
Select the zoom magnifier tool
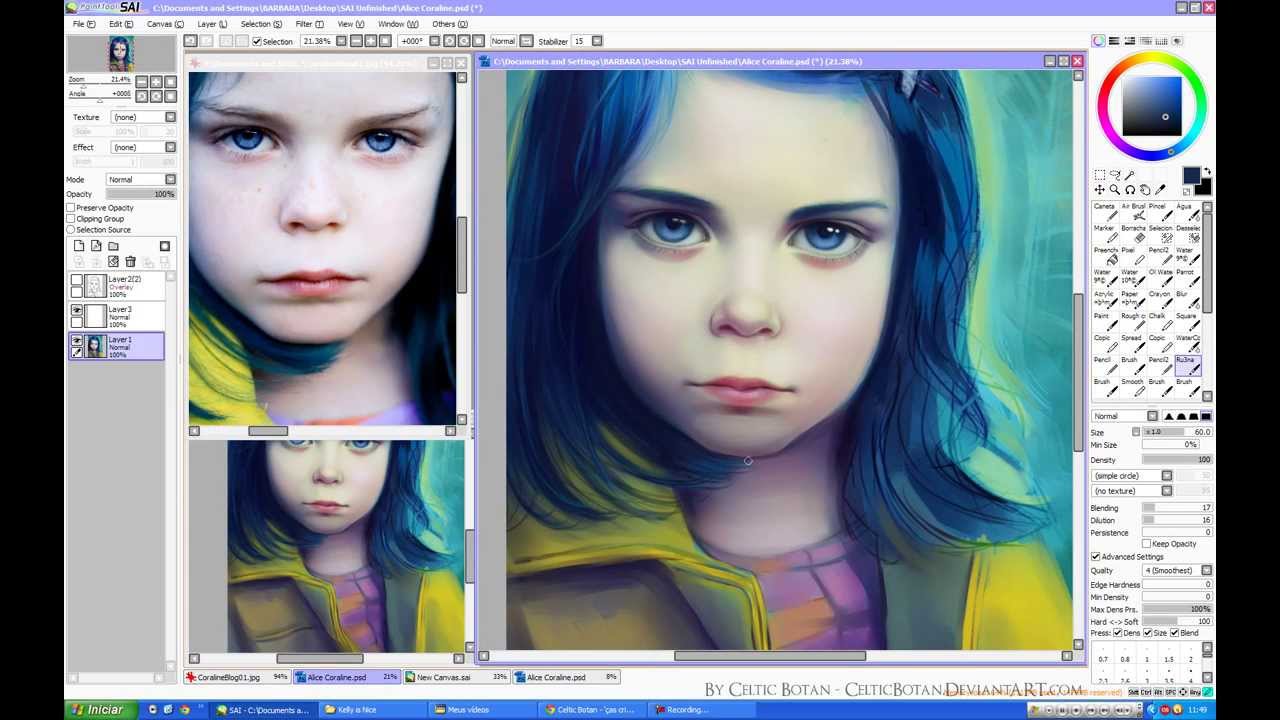1115,190
